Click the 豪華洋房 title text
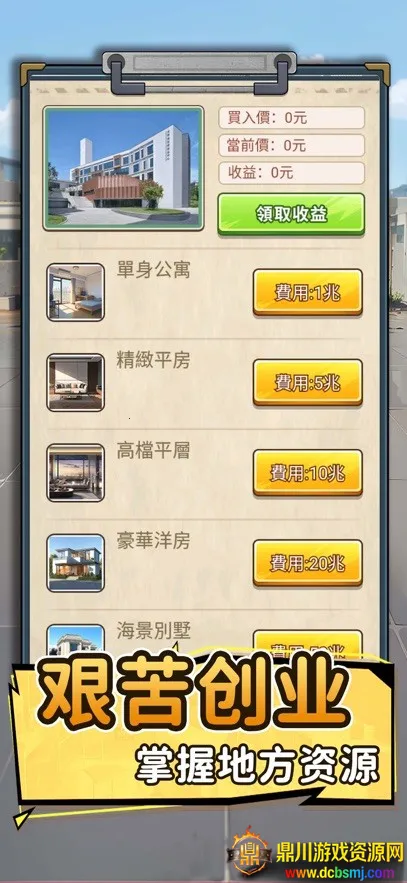407x883 pixels. tap(153, 541)
